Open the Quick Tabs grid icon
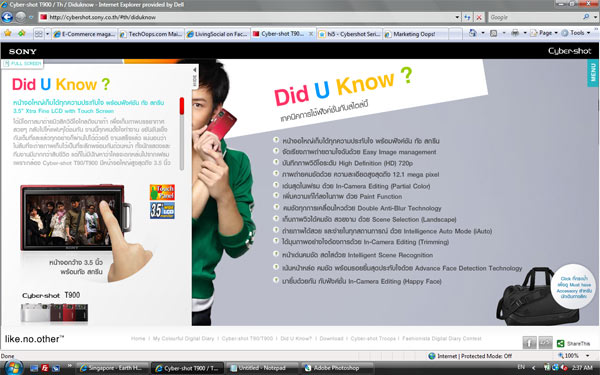The image size is (600, 375). [39, 34]
